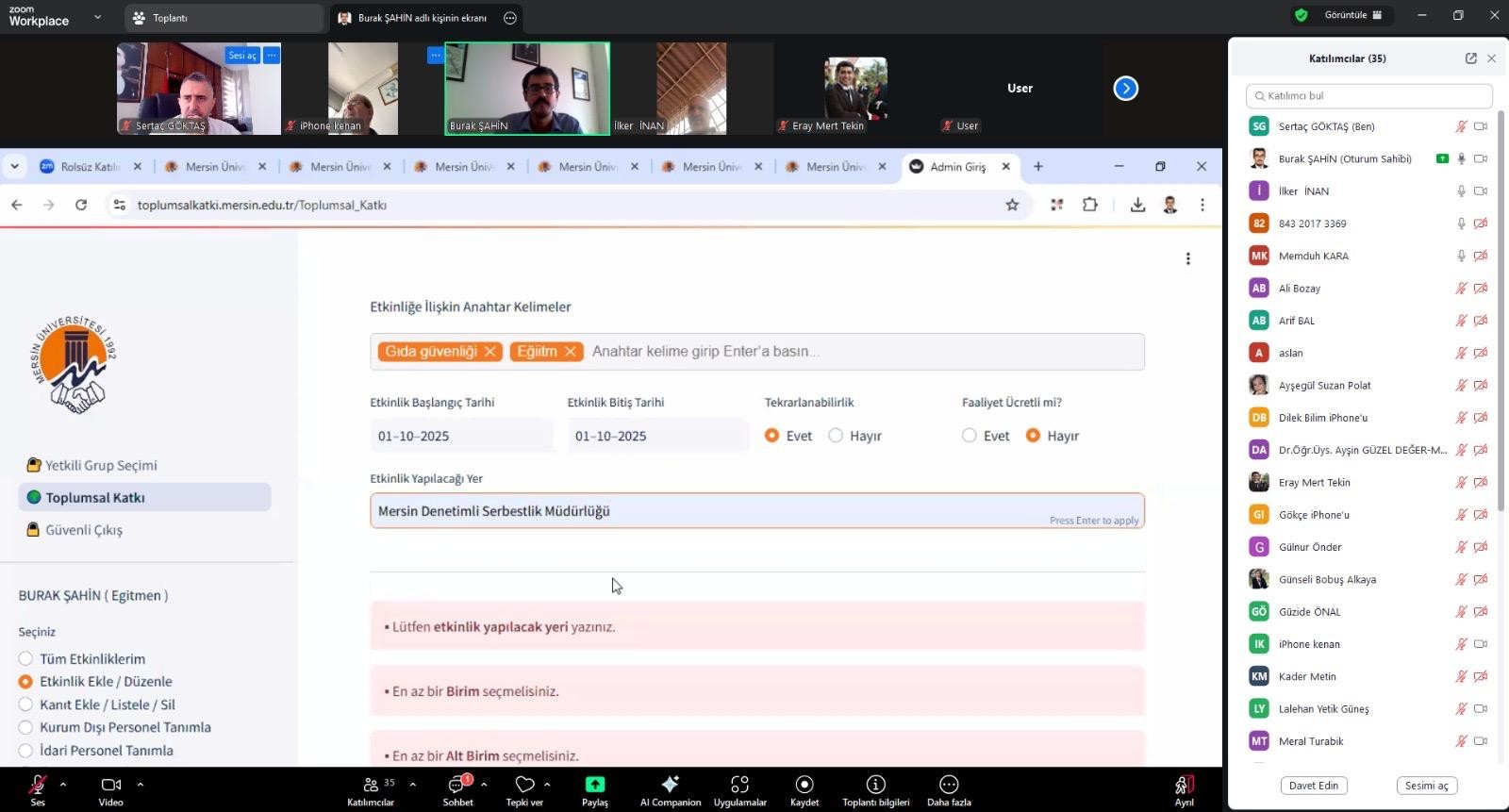This screenshot has height=812, width=1509.
Task: Click the Kaydet record icon
Action: tap(804, 785)
